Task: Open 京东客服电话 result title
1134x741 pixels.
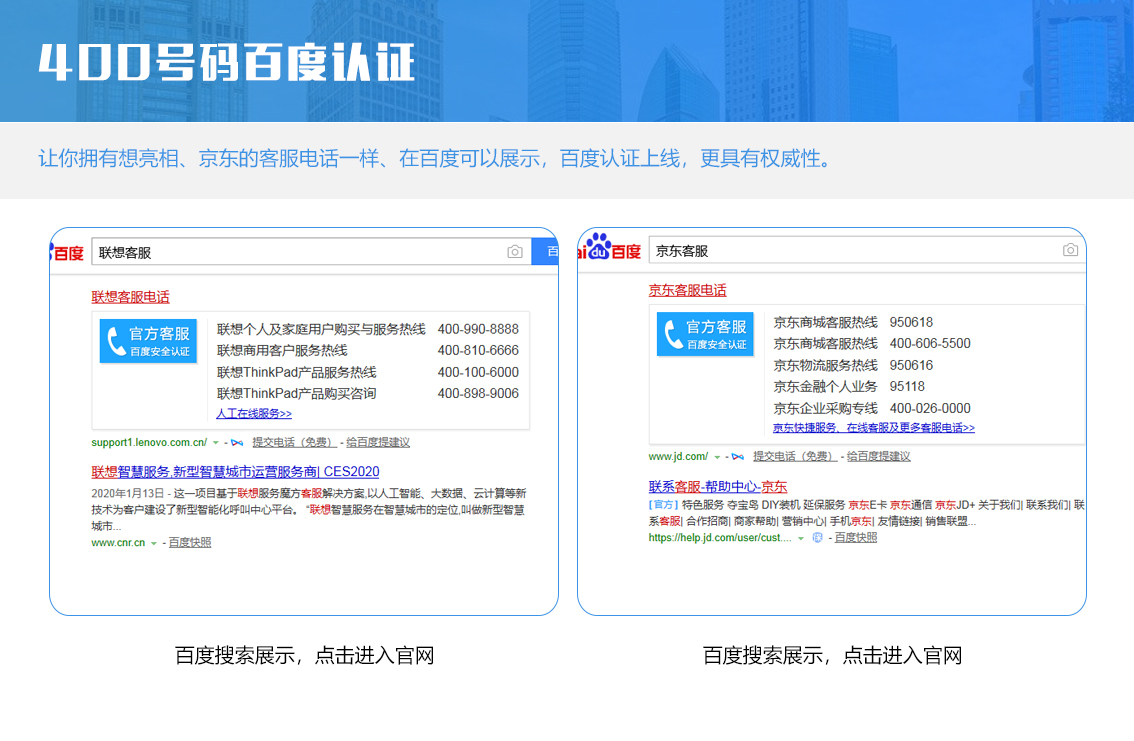Action: coord(687,291)
